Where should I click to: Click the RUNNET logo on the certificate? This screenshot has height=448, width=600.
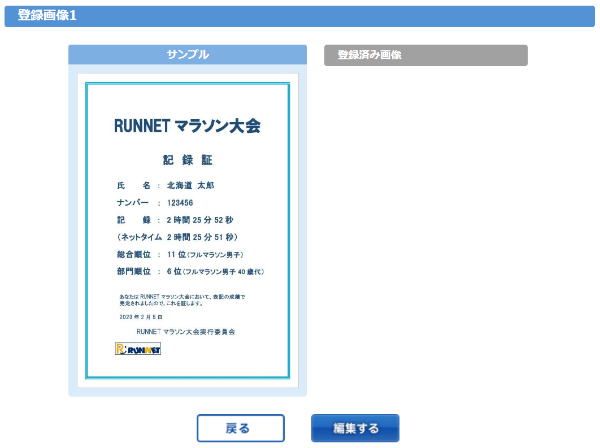[x=138, y=349]
